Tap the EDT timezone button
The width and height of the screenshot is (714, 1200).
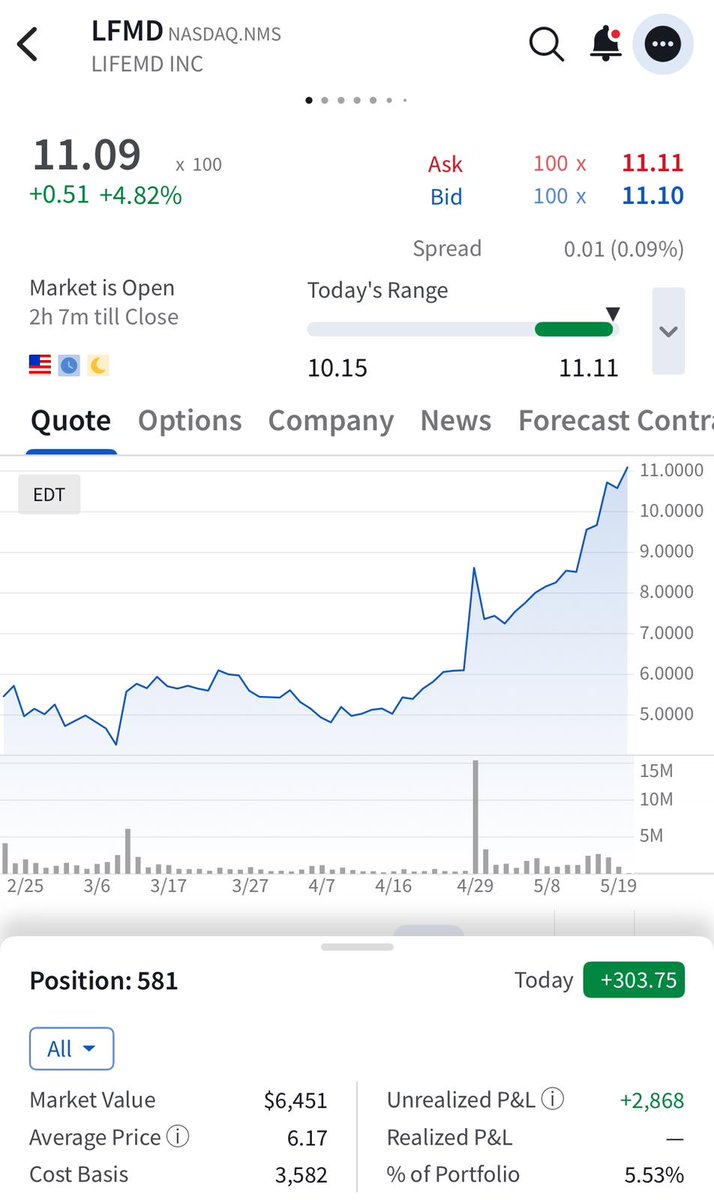click(49, 495)
